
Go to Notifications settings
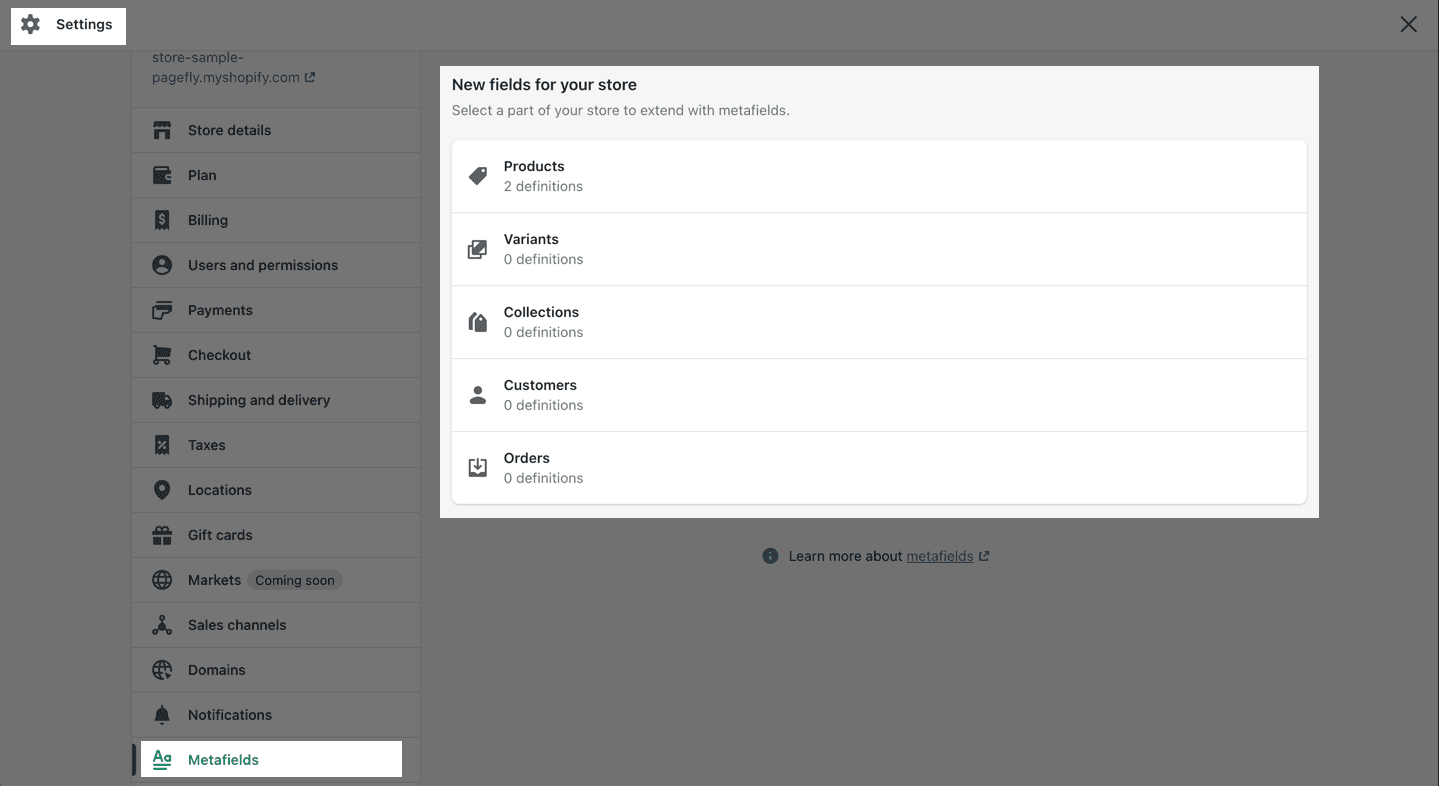[x=276, y=715]
